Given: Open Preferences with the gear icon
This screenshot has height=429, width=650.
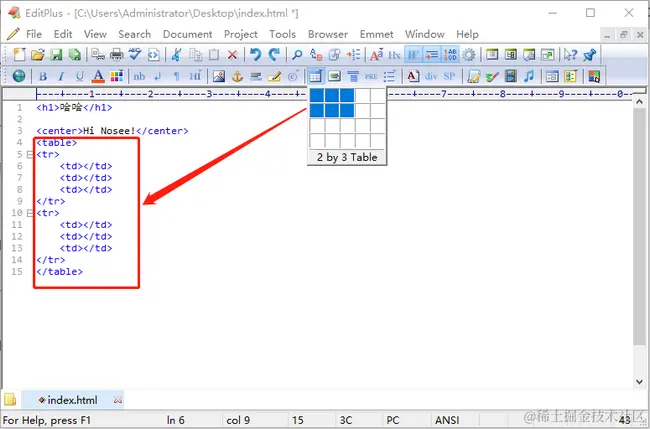Looking at the screenshot, I should click(469, 54).
